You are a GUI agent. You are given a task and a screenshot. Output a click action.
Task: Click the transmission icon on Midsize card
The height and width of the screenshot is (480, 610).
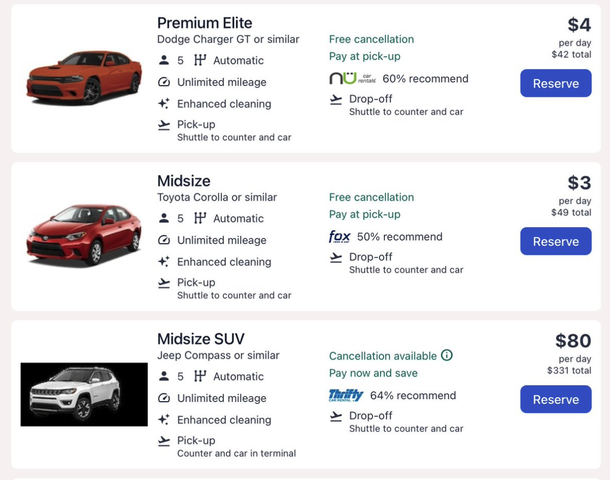(200, 218)
